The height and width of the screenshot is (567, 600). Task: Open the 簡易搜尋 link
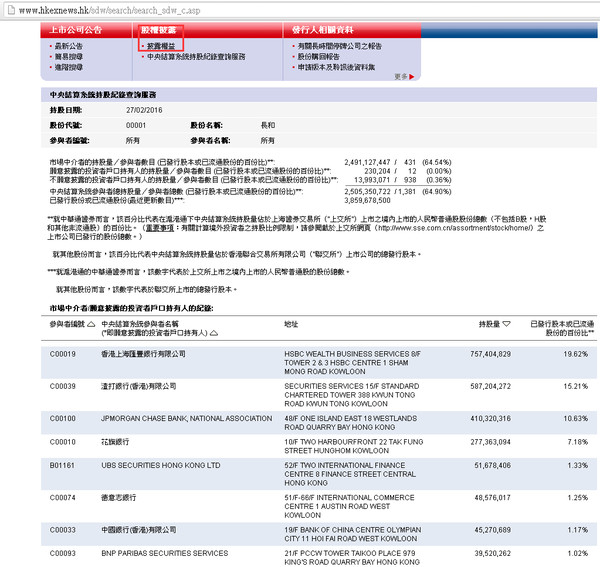[x=68, y=57]
